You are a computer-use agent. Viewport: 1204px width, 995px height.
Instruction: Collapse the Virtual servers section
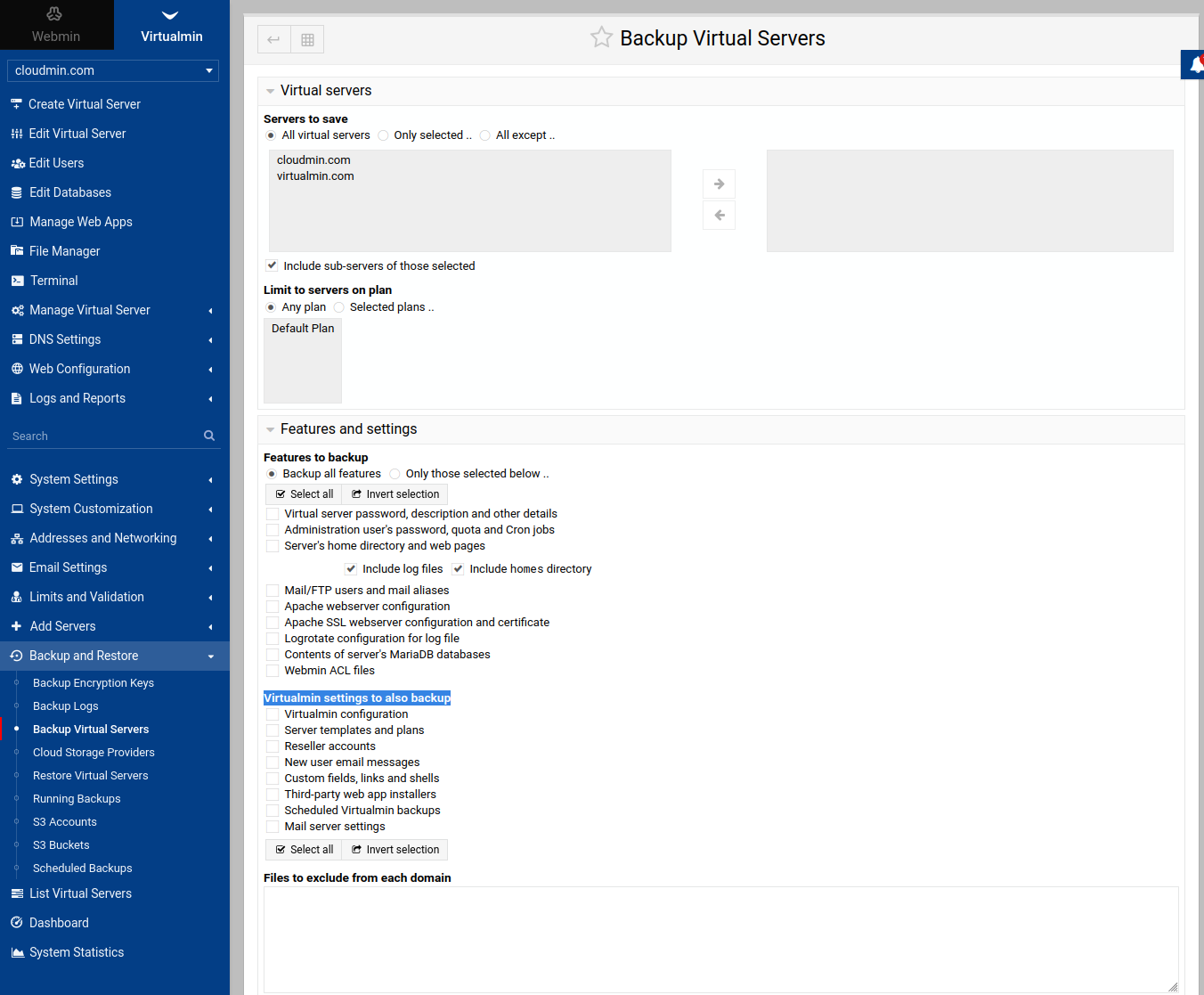click(x=270, y=91)
